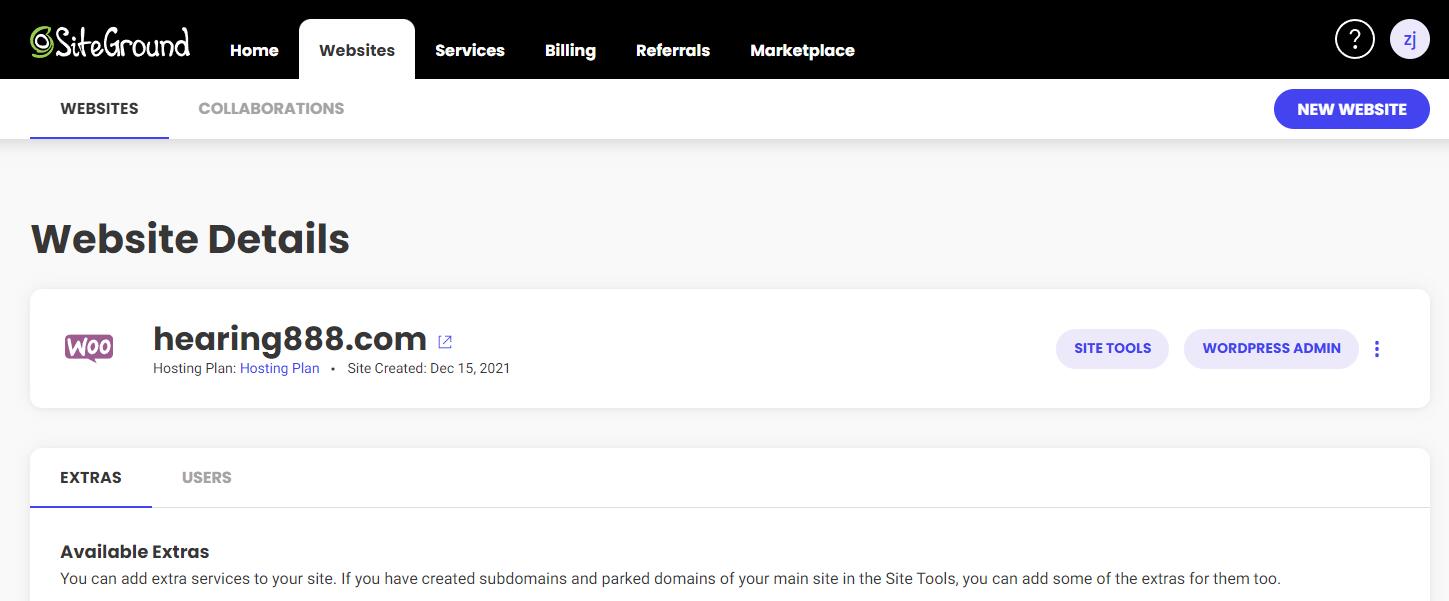Click the New Website button

pos(1352,109)
